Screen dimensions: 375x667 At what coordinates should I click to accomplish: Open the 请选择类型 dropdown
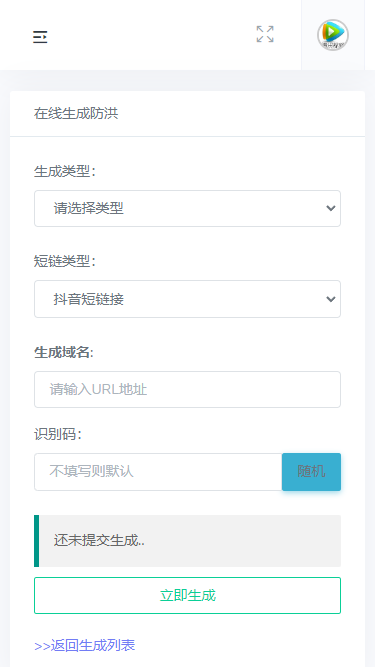tap(188, 208)
